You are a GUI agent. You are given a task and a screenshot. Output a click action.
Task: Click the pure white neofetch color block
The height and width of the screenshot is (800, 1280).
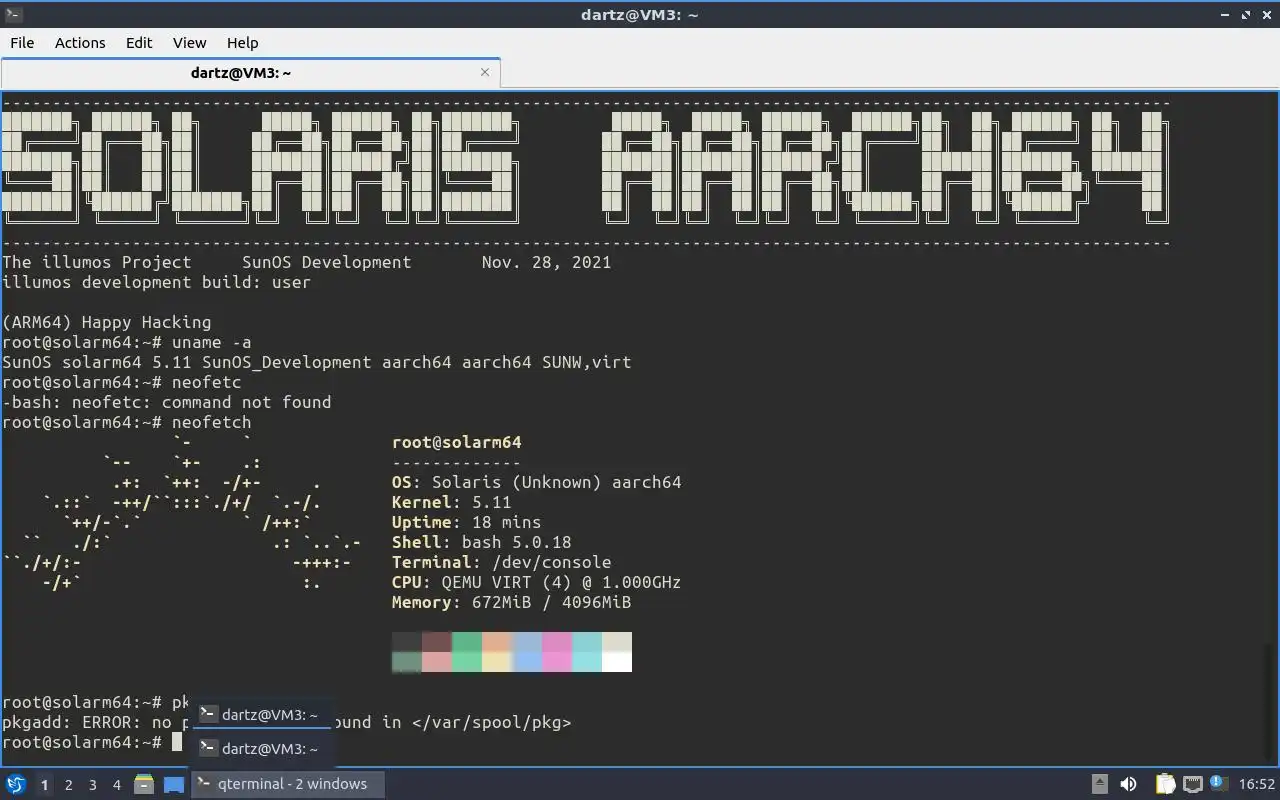617,661
